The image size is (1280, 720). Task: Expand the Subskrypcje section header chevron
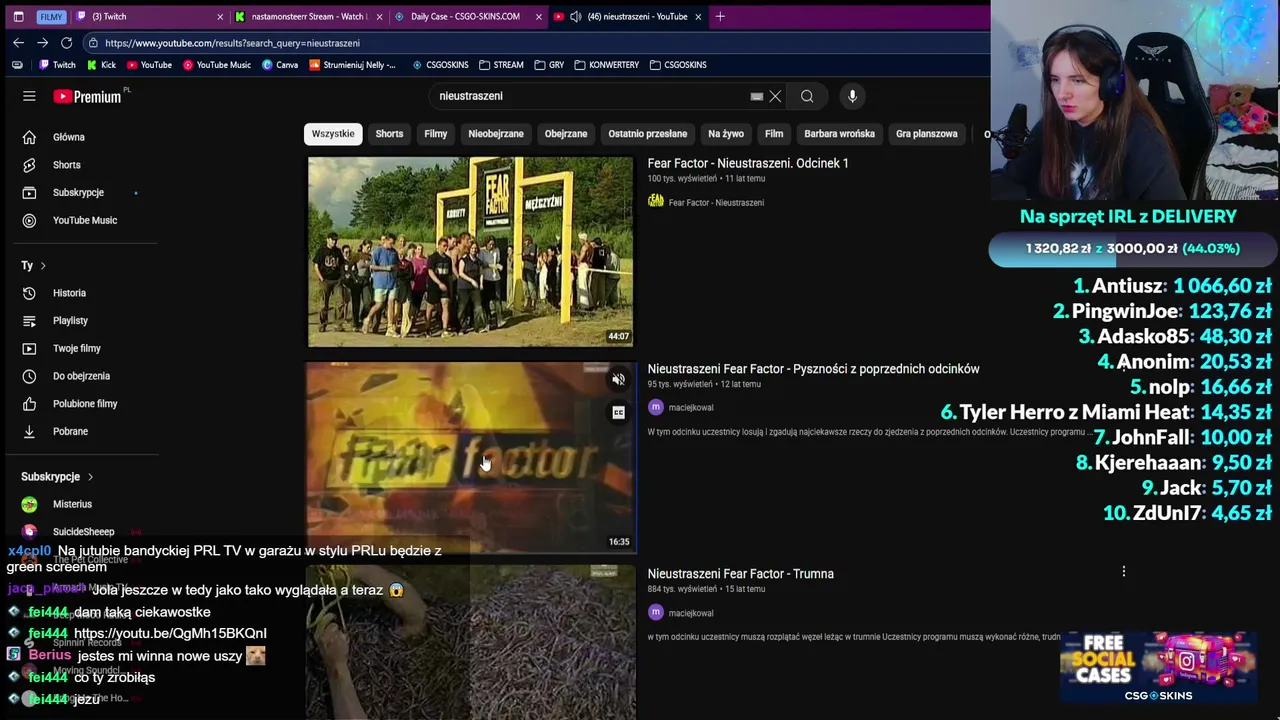click(x=90, y=477)
